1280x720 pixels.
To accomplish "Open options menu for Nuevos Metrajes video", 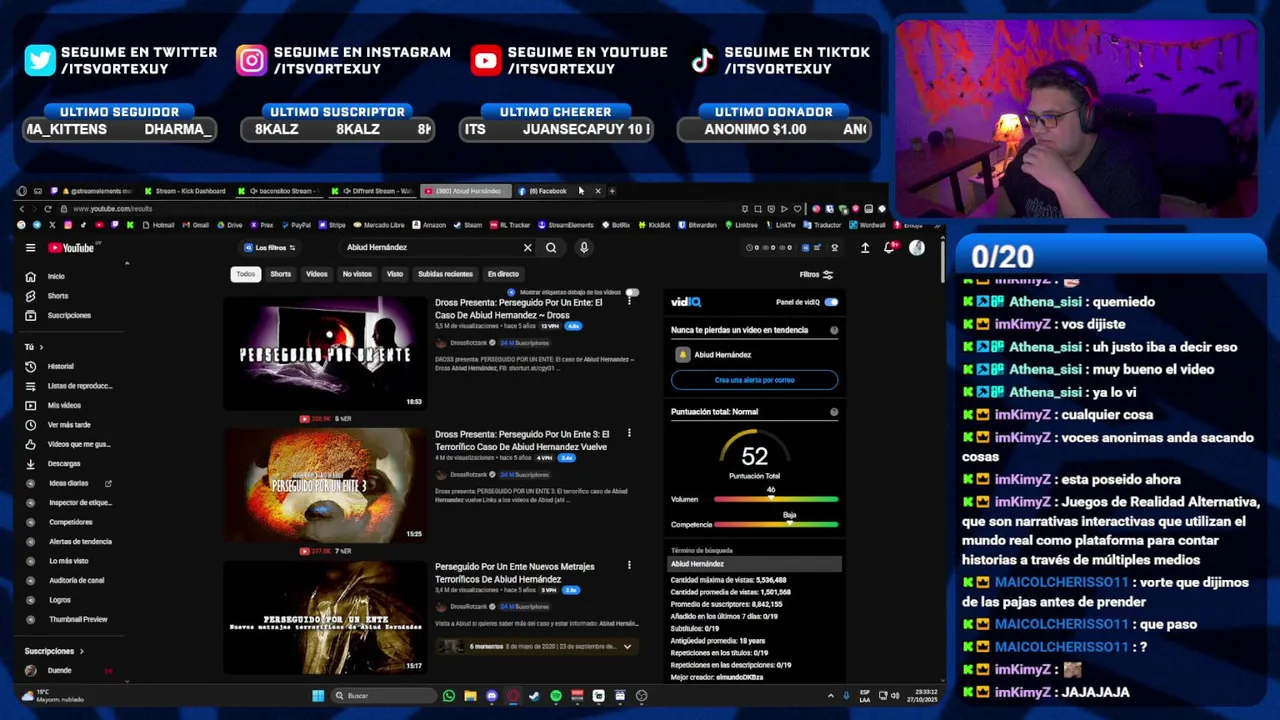I will [x=629, y=565].
